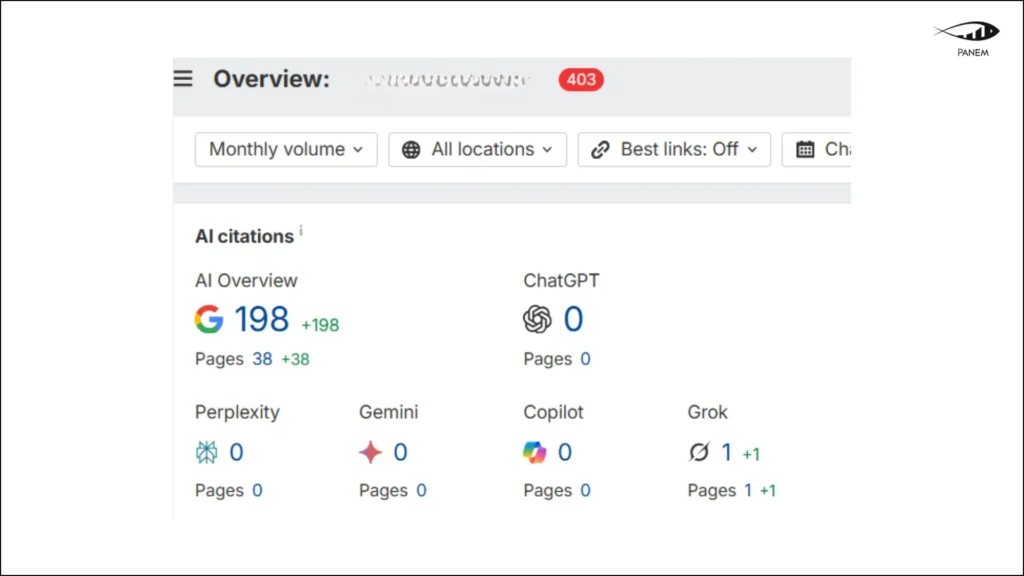Click the ChatGPT logo icon
This screenshot has height=576, width=1024.
point(537,319)
